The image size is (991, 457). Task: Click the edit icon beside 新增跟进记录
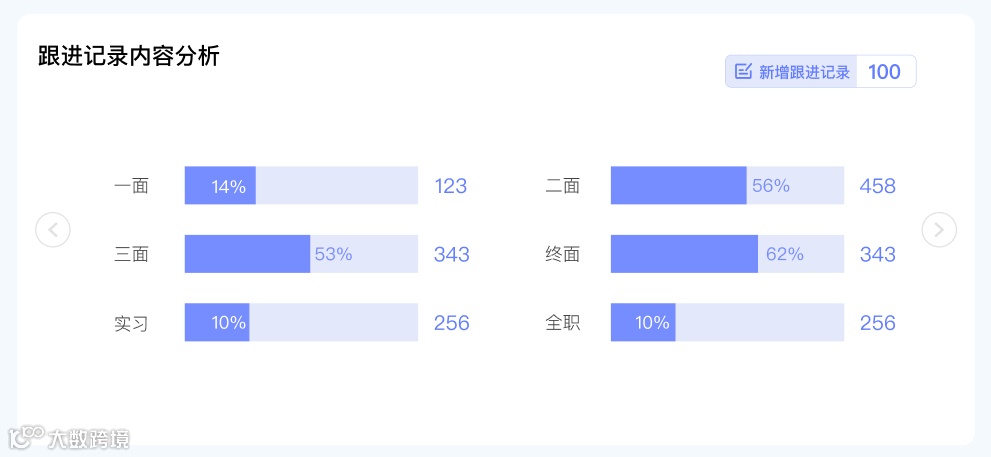coord(743,71)
